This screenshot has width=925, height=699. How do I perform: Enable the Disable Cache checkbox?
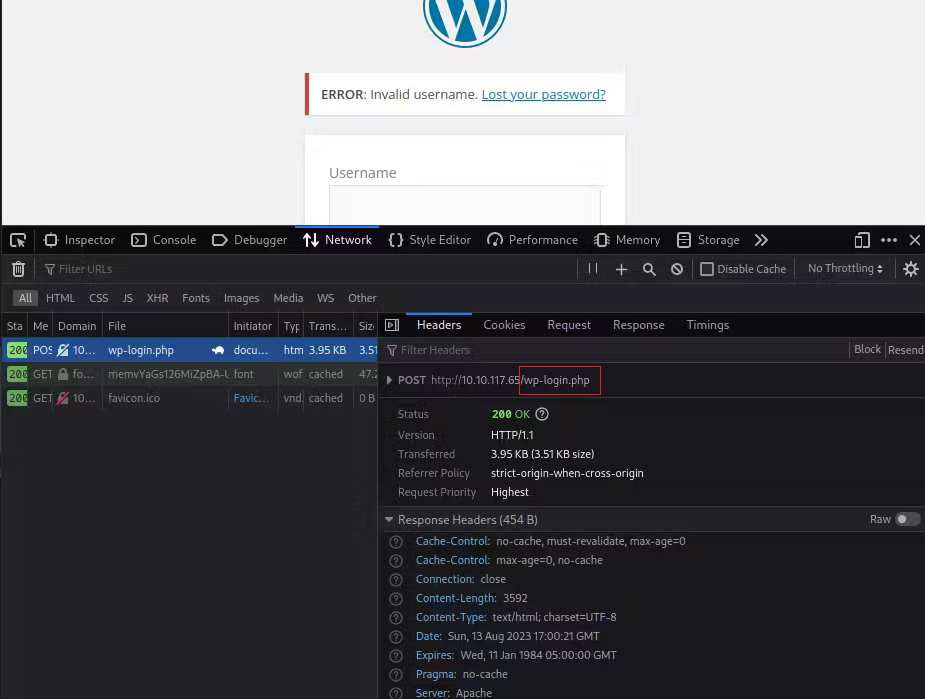point(707,269)
